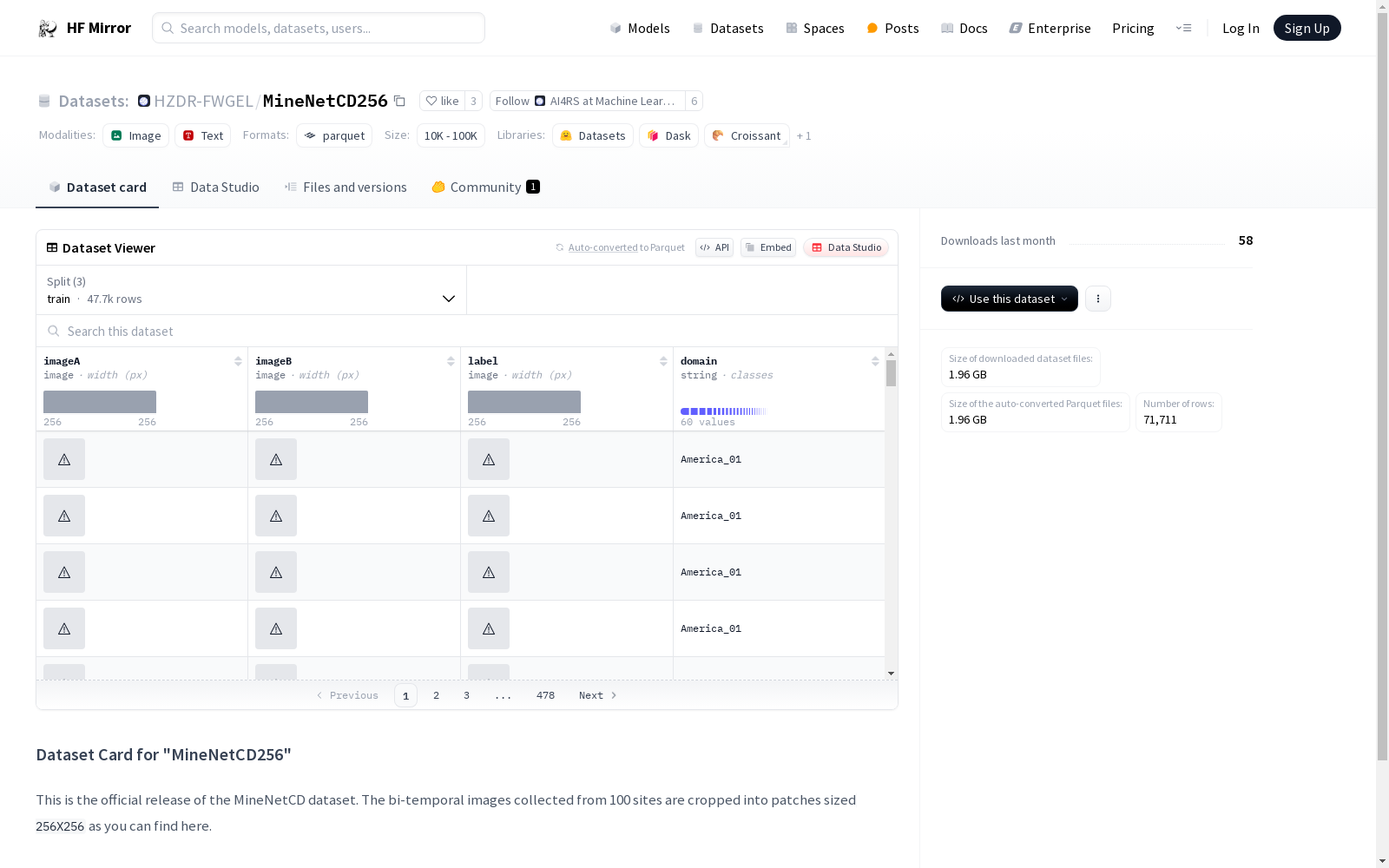Open first row label broken thumbnail
This screenshot has width=1389, height=868.
(x=489, y=459)
